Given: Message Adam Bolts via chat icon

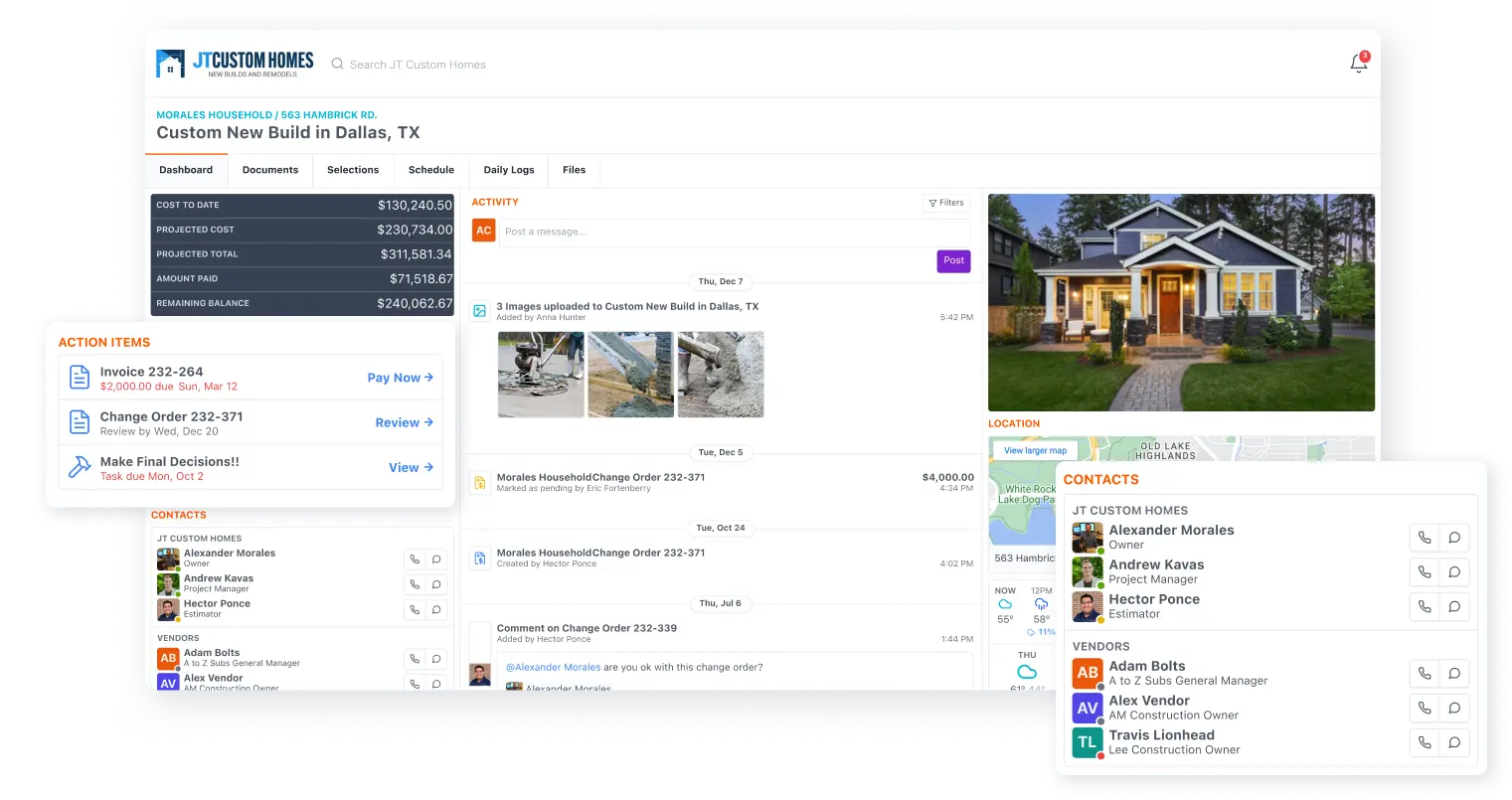Looking at the screenshot, I should coord(1454,674).
